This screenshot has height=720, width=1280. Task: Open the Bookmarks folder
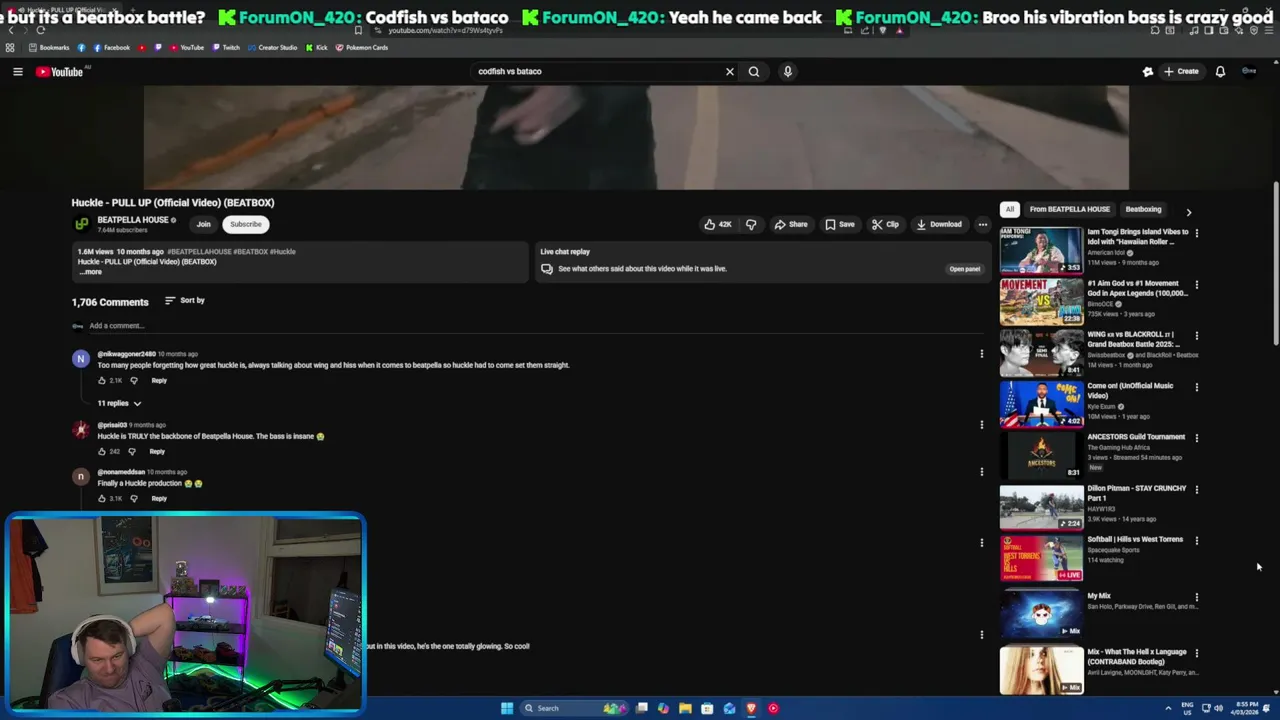click(x=51, y=47)
